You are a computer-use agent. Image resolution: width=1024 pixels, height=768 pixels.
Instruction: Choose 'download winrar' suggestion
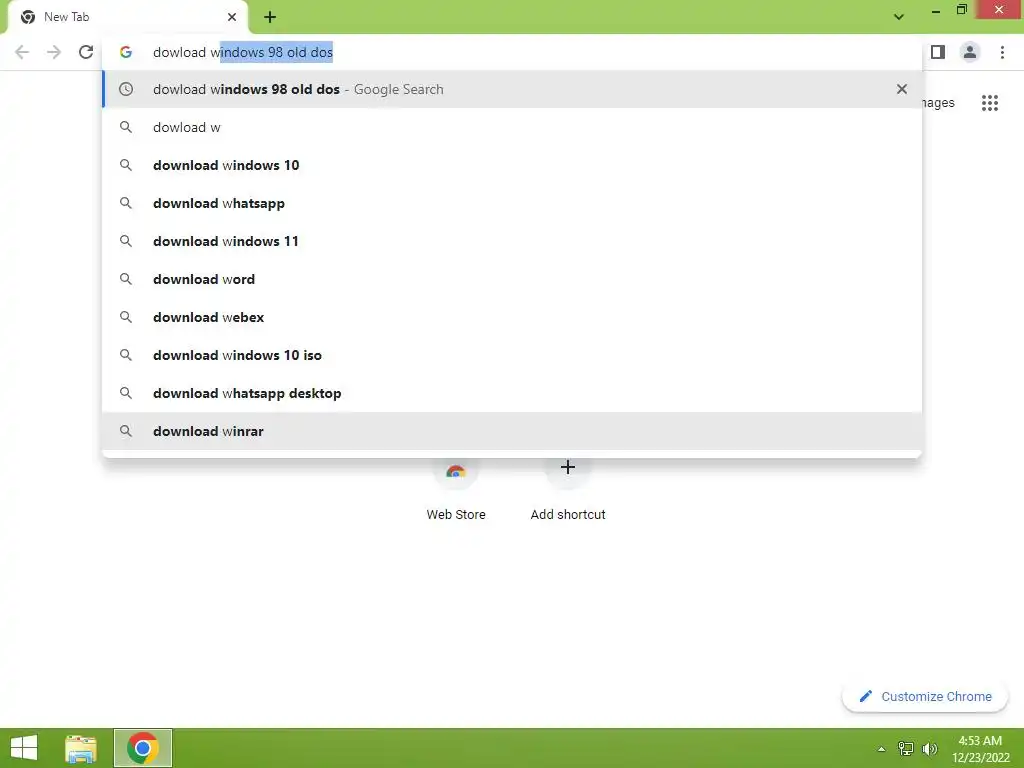tap(512, 431)
